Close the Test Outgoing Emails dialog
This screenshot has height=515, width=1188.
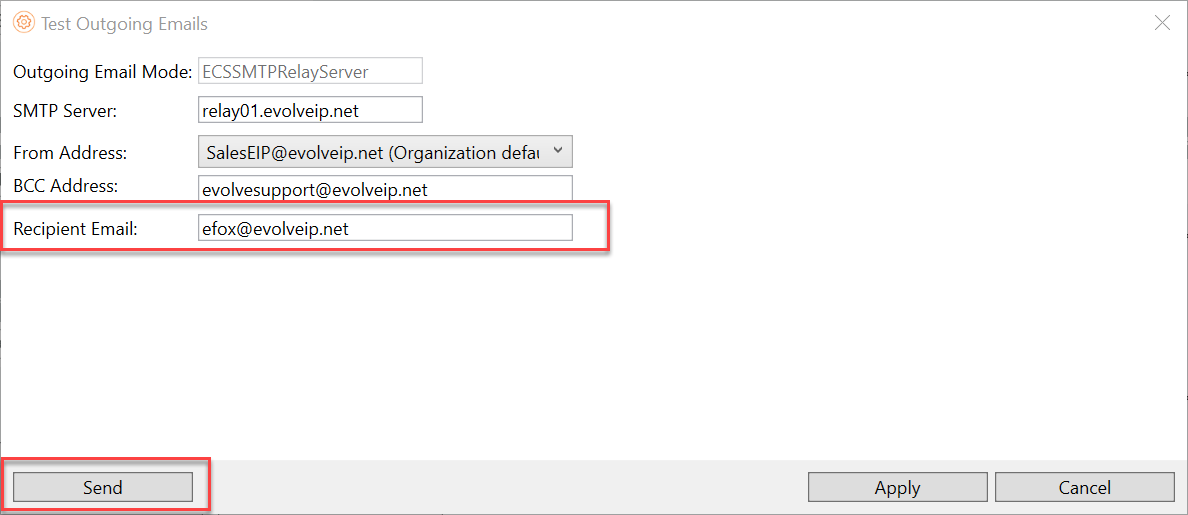coord(1162,23)
